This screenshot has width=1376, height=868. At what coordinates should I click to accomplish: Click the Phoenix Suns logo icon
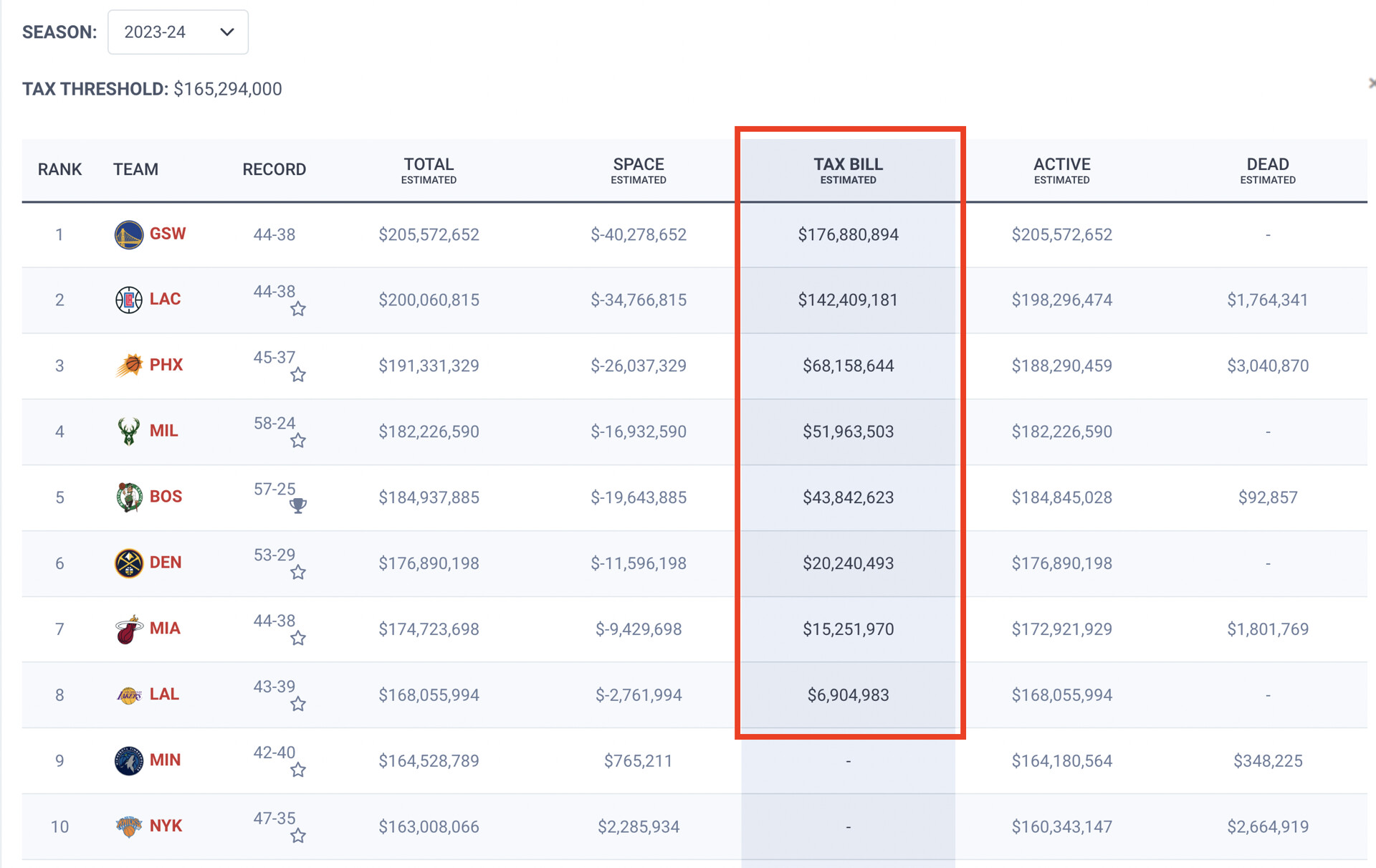pyautogui.click(x=128, y=366)
